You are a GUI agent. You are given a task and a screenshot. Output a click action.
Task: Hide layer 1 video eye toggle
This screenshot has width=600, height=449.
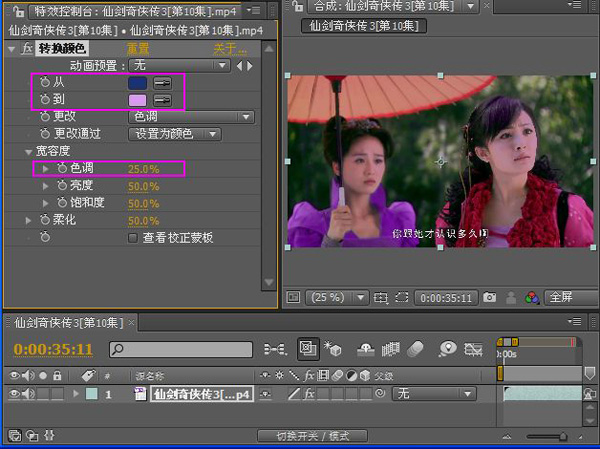pyautogui.click(x=14, y=393)
